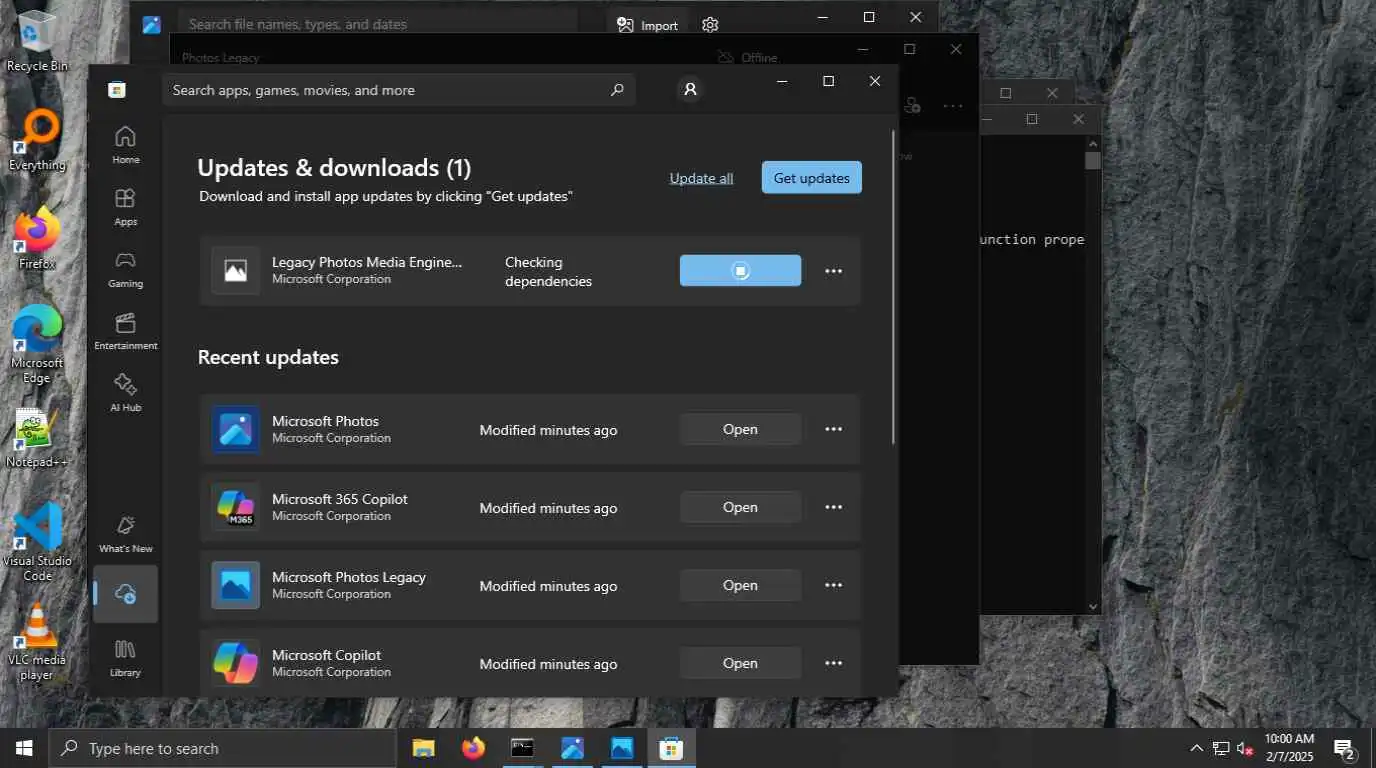Open more options for Microsoft Photos Legacy
Image resolution: width=1376 pixels, height=768 pixels.
[833, 585]
